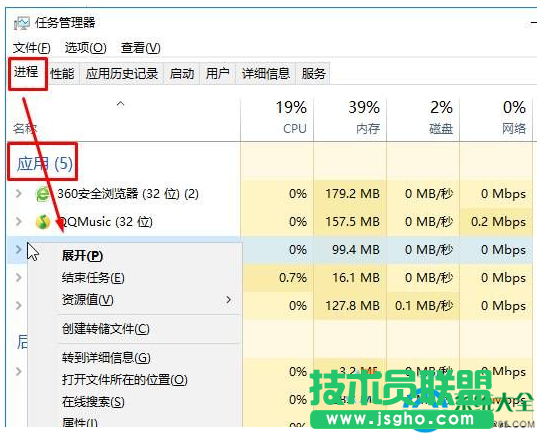Open the 选项(O) menu
Image resolution: width=537 pixels, height=435 pixels.
point(86,48)
